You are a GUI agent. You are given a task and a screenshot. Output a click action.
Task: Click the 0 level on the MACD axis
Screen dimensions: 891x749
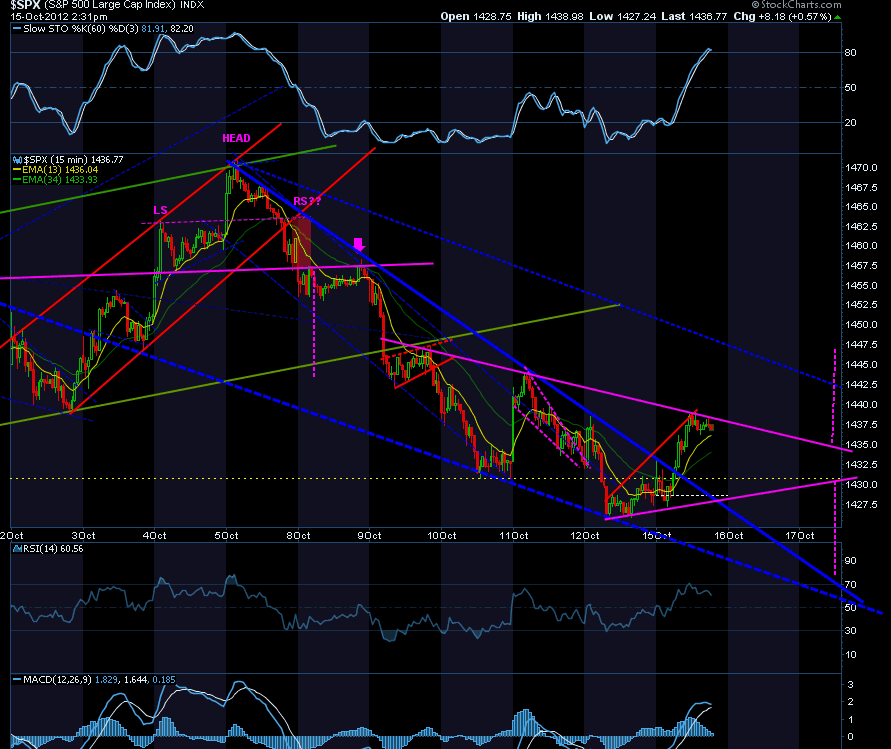pyautogui.click(x=851, y=737)
